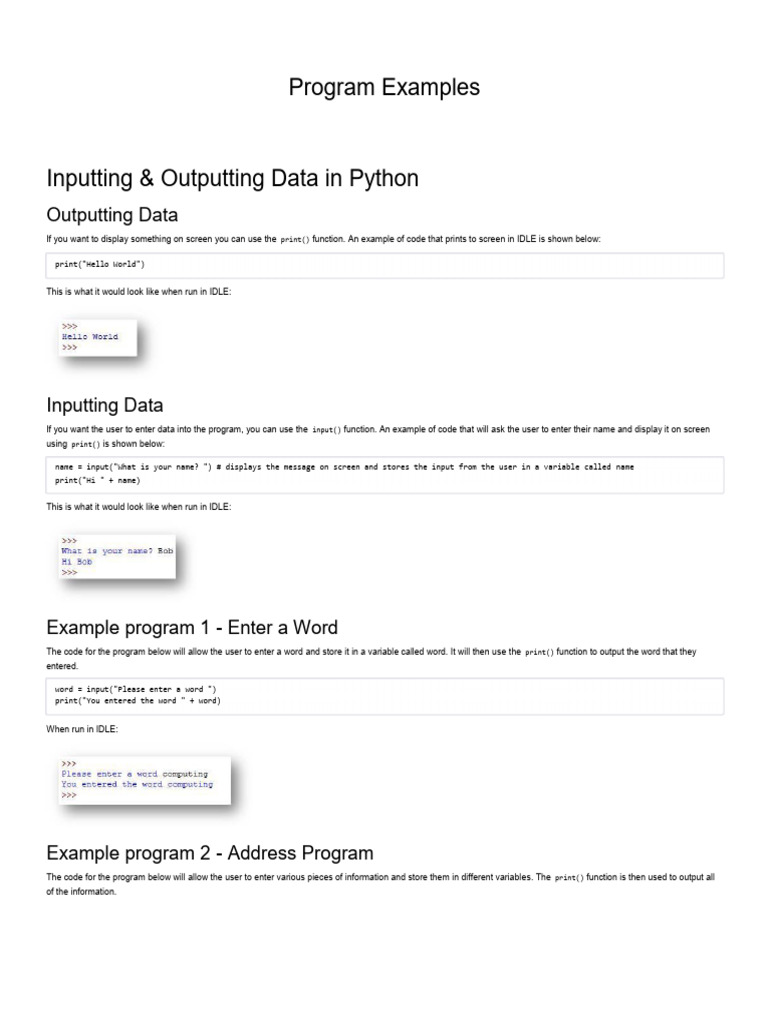Click the 'Hi Bob' line in IDLE output
768x1024 pixels.
tap(76, 562)
